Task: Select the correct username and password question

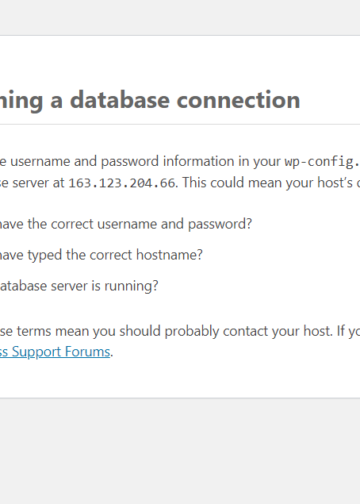Action: tap(126, 224)
